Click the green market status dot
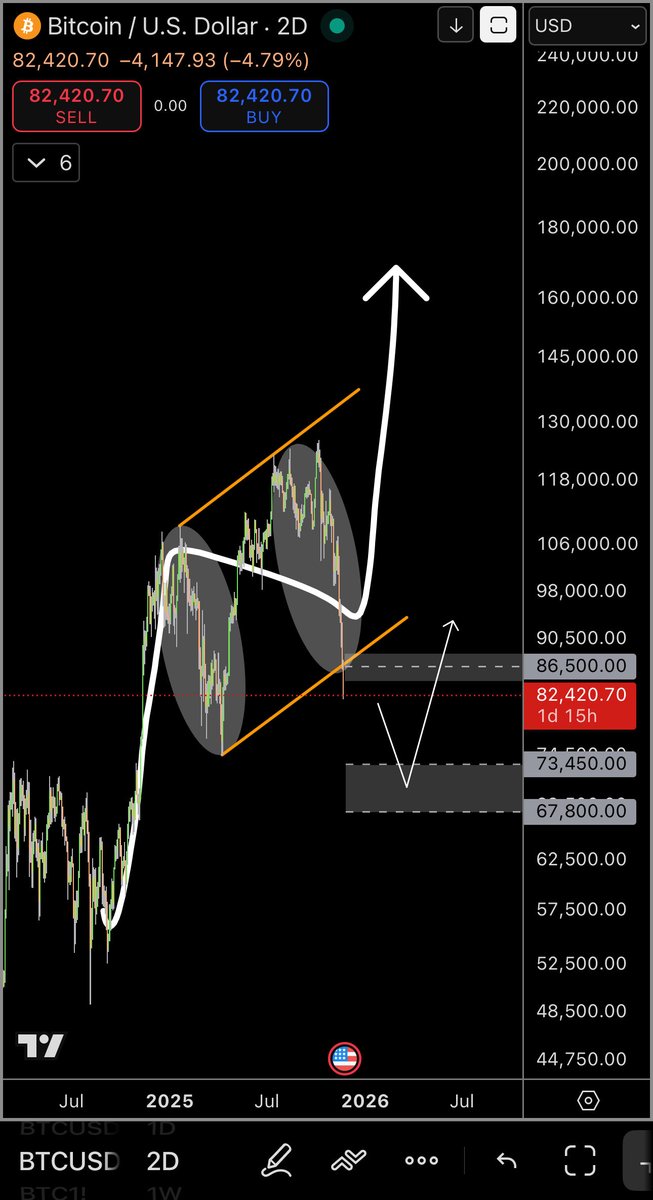Screen dimensions: 653x1200 pos(339,26)
